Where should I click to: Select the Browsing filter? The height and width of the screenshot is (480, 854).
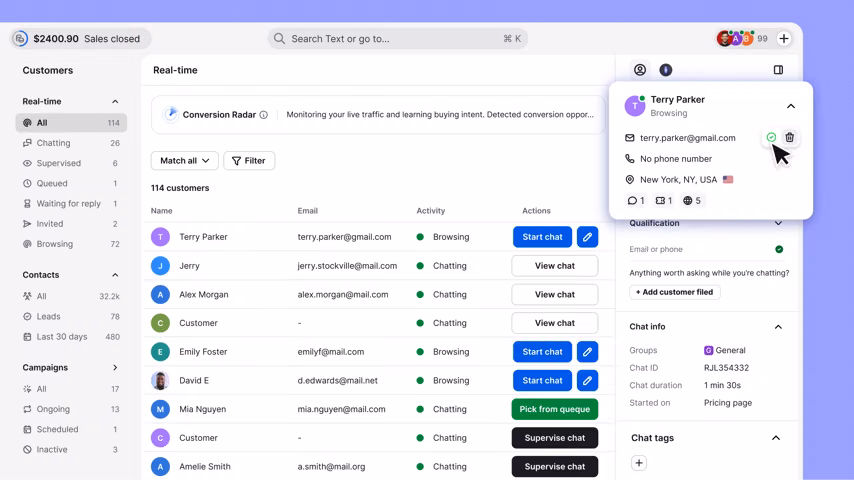tap(71, 244)
